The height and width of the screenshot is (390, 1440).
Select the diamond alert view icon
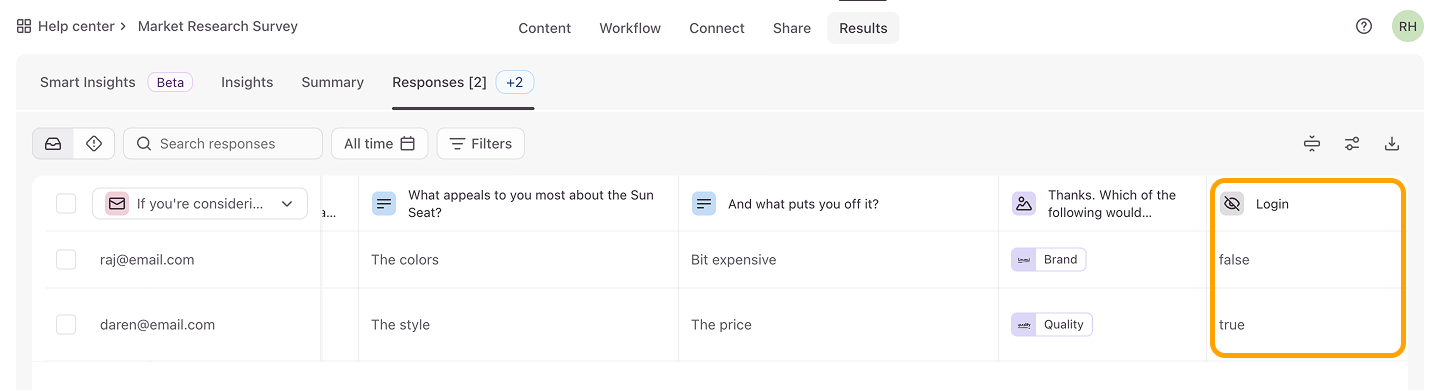94,144
